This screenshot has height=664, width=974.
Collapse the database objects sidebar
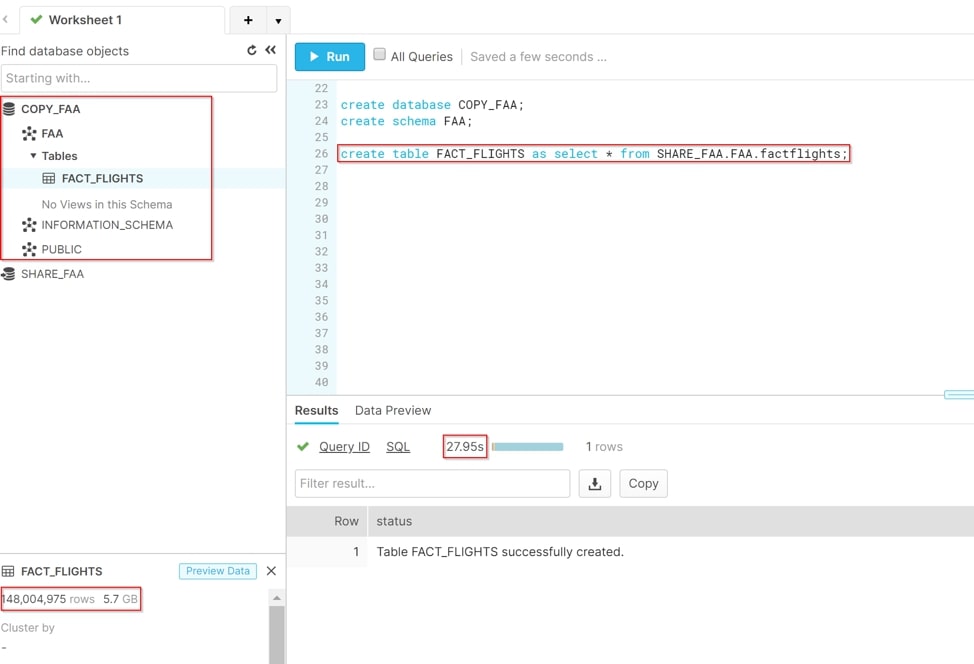pyautogui.click(x=270, y=50)
